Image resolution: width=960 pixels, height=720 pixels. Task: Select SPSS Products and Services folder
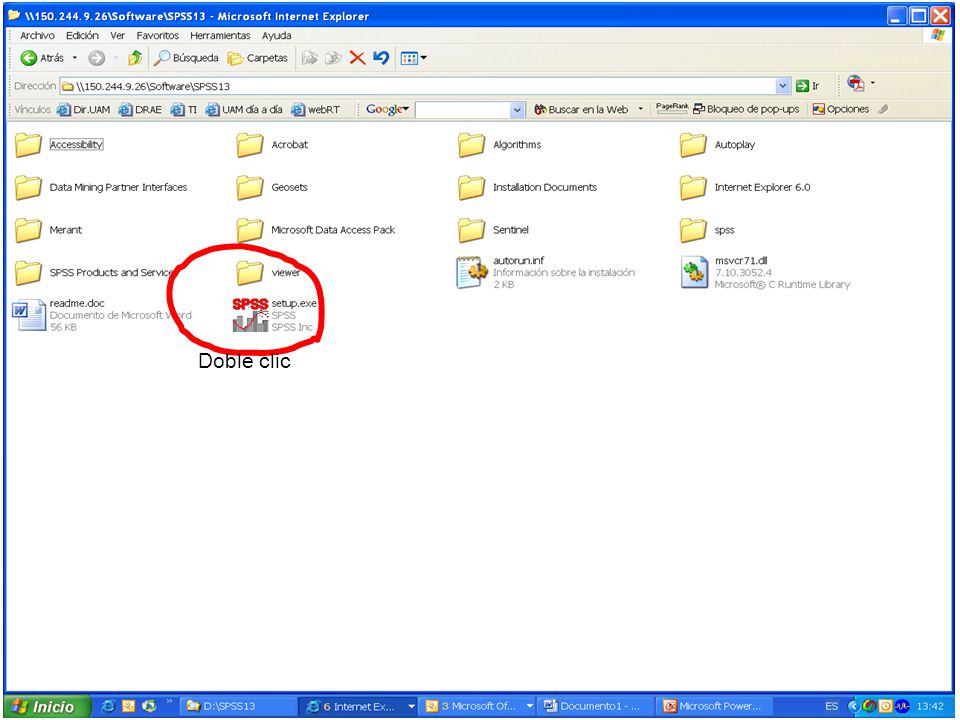coord(94,273)
